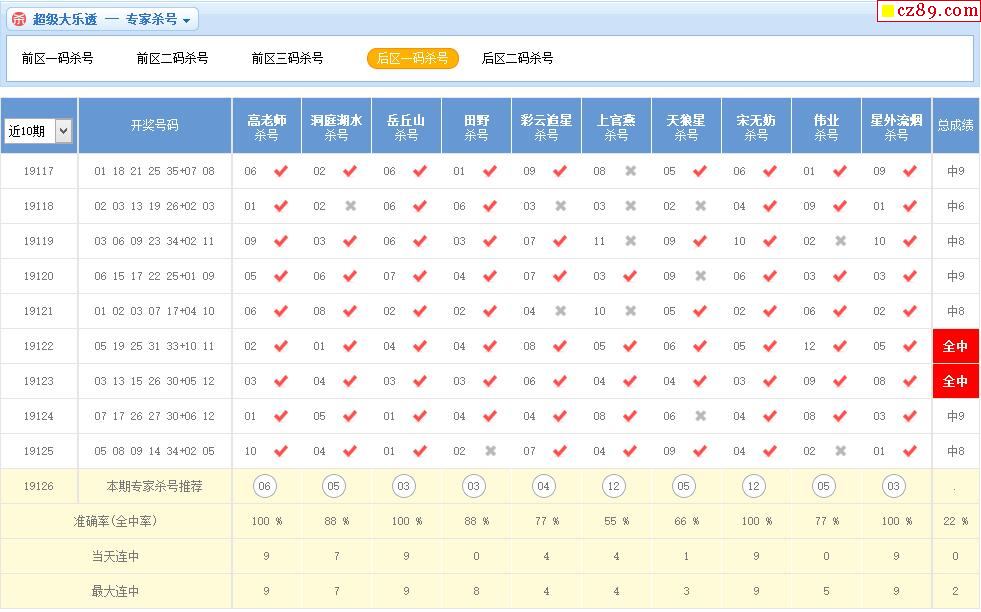Viewport: 981px width, 612px height.
Task: Click the 最大连中 row label
Action: tap(115, 591)
